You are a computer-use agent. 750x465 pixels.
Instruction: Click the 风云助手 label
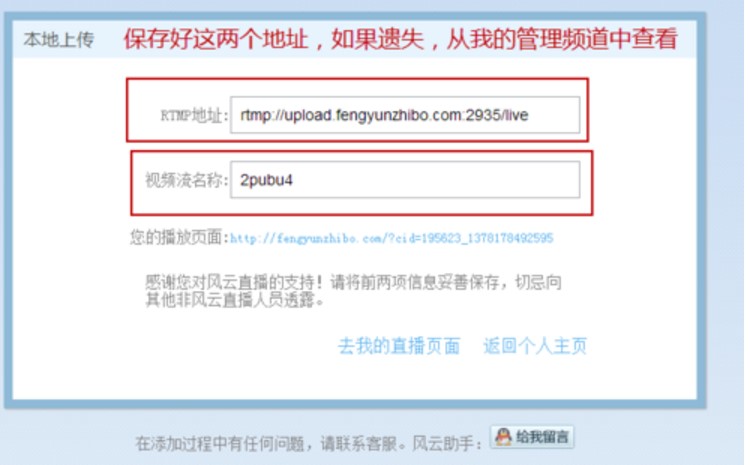tap(447, 444)
